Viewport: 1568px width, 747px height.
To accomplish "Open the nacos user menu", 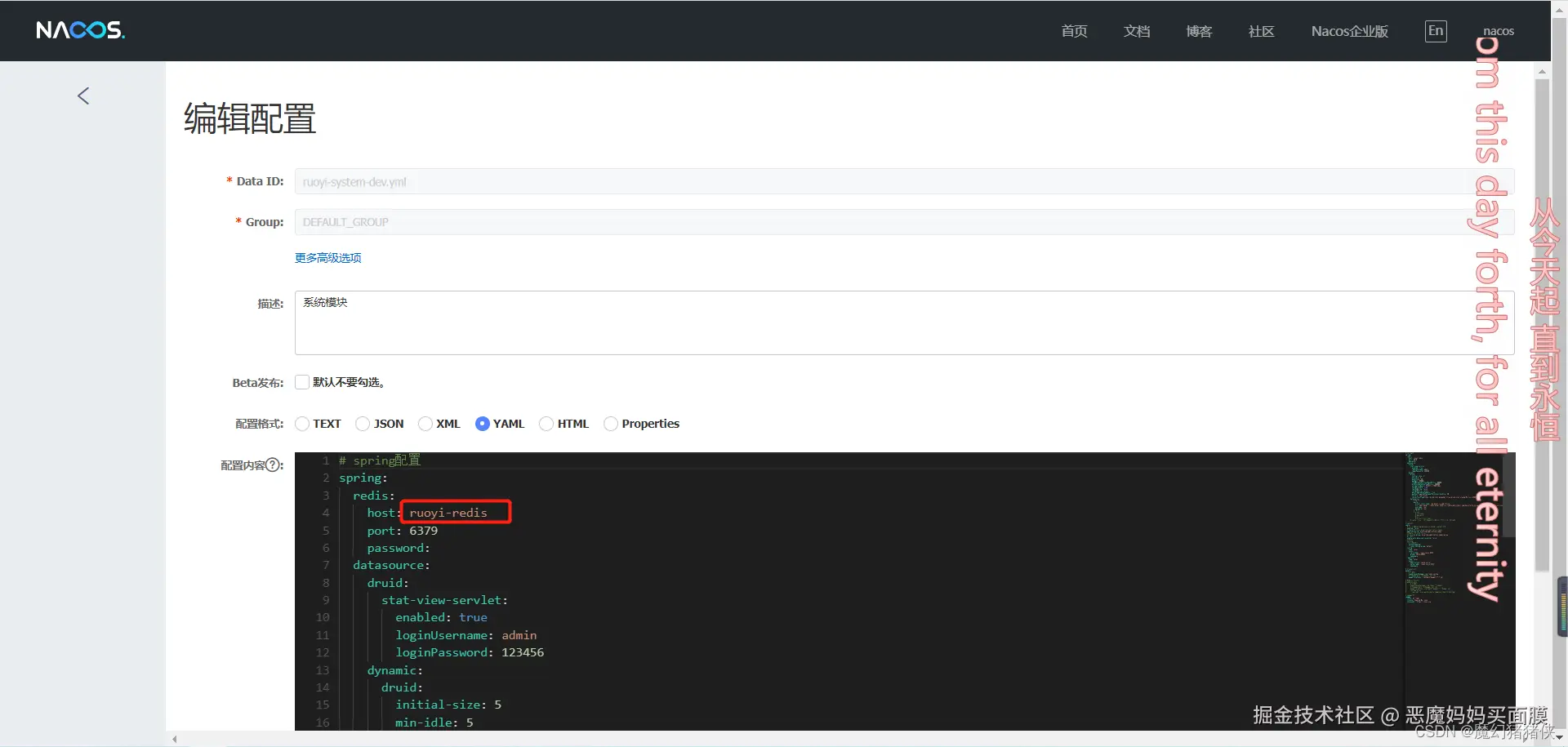I will 1499,31.
